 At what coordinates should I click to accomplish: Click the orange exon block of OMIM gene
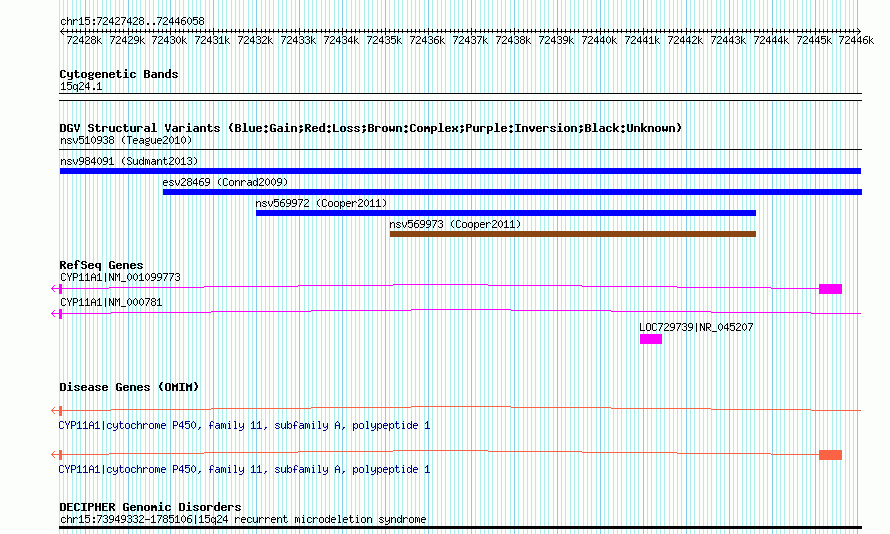pos(830,455)
